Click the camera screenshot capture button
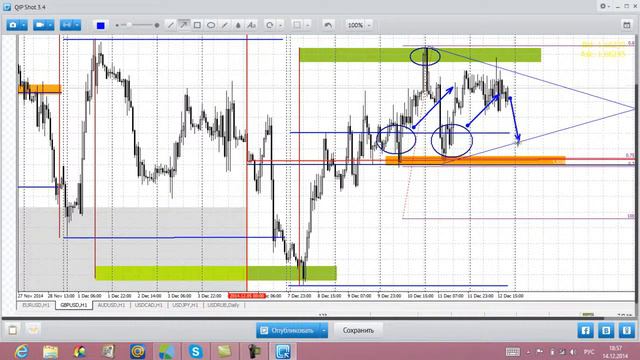Viewport: 640px width, 360px height. pyautogui.click(x=13, y=25)
